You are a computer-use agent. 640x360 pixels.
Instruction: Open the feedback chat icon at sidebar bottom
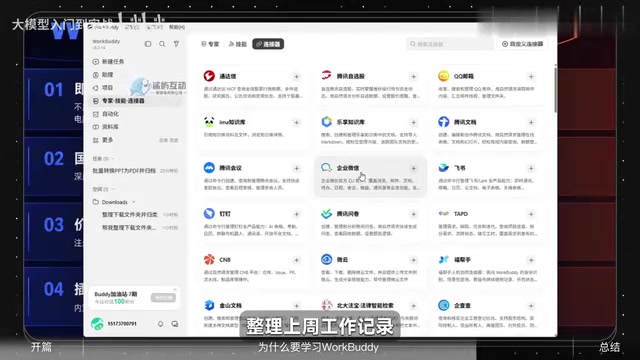point(175,324)
